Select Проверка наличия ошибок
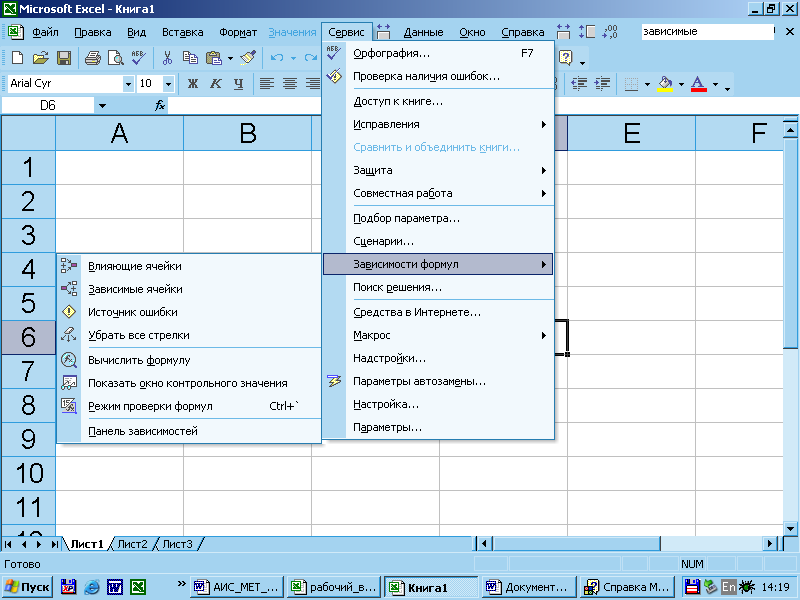 (438, 76)
